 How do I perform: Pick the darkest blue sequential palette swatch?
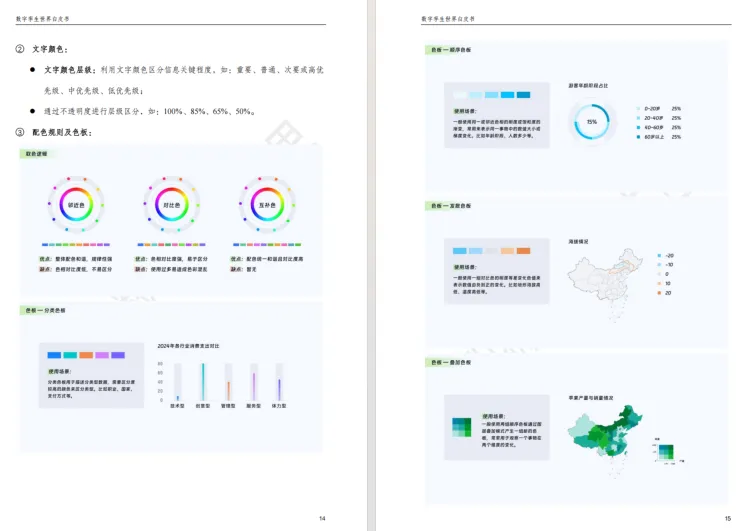(x=523, y=95)
